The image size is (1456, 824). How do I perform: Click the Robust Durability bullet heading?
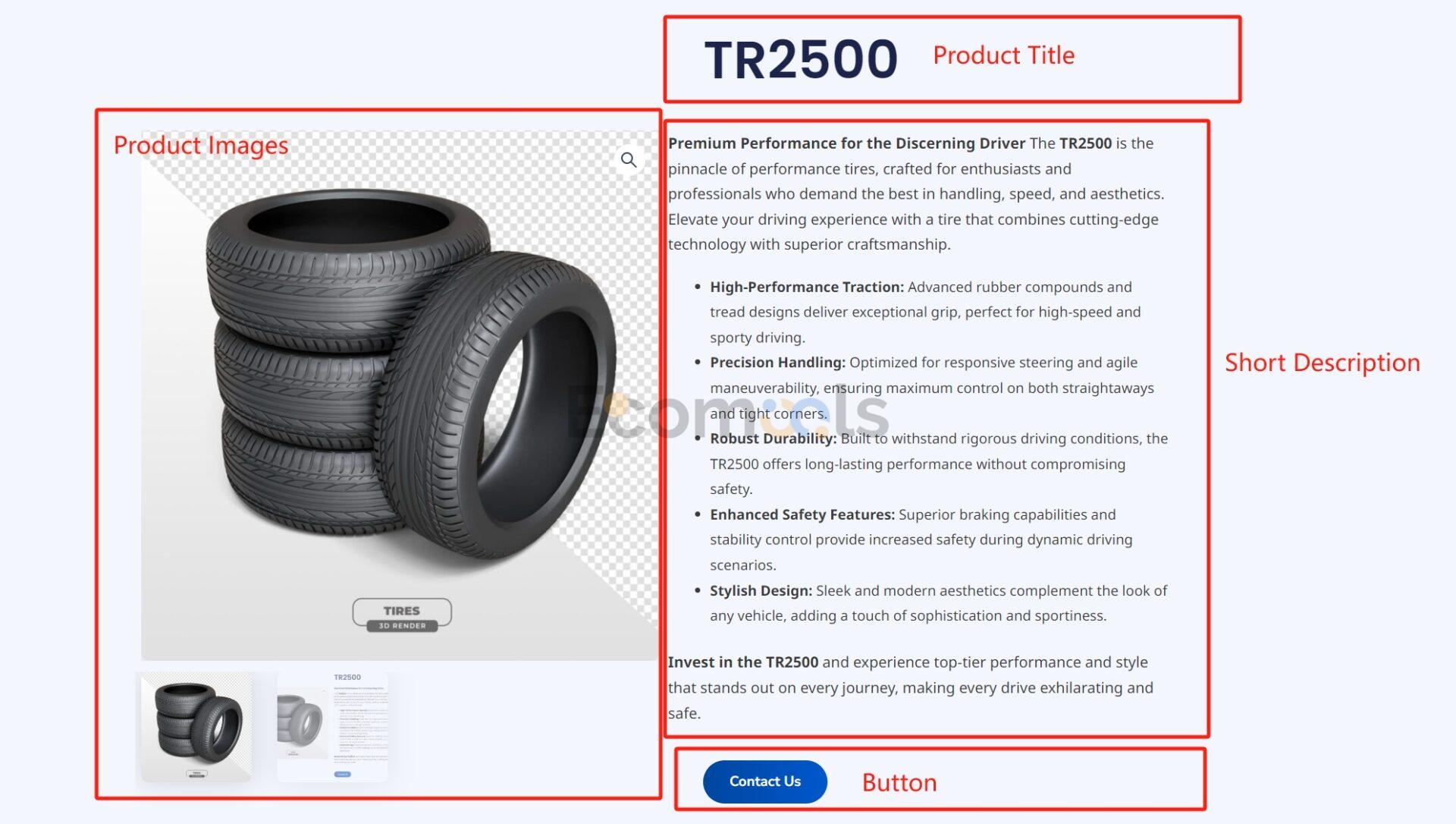tap(773, 439)
